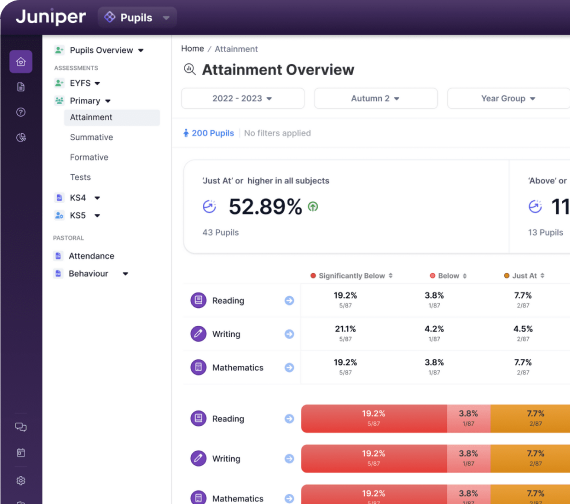Click the 'No filters applied' text
This screenshot has width=570, height=504.
(x=277, y=133)
